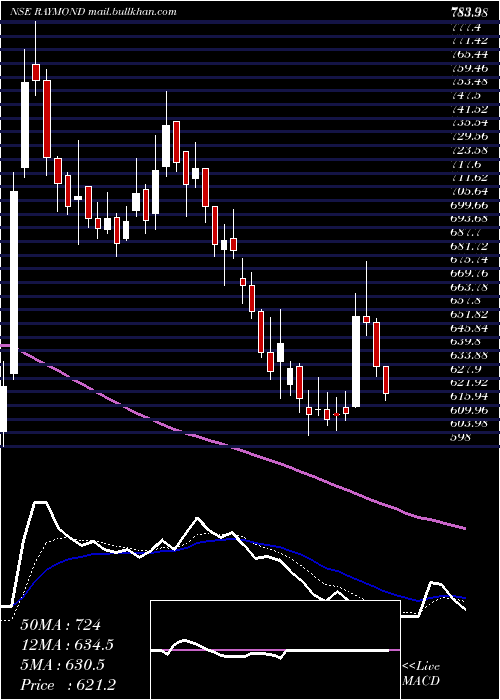Click the '687.7' price axis label

pyautogui.click(x=467, y=232)
